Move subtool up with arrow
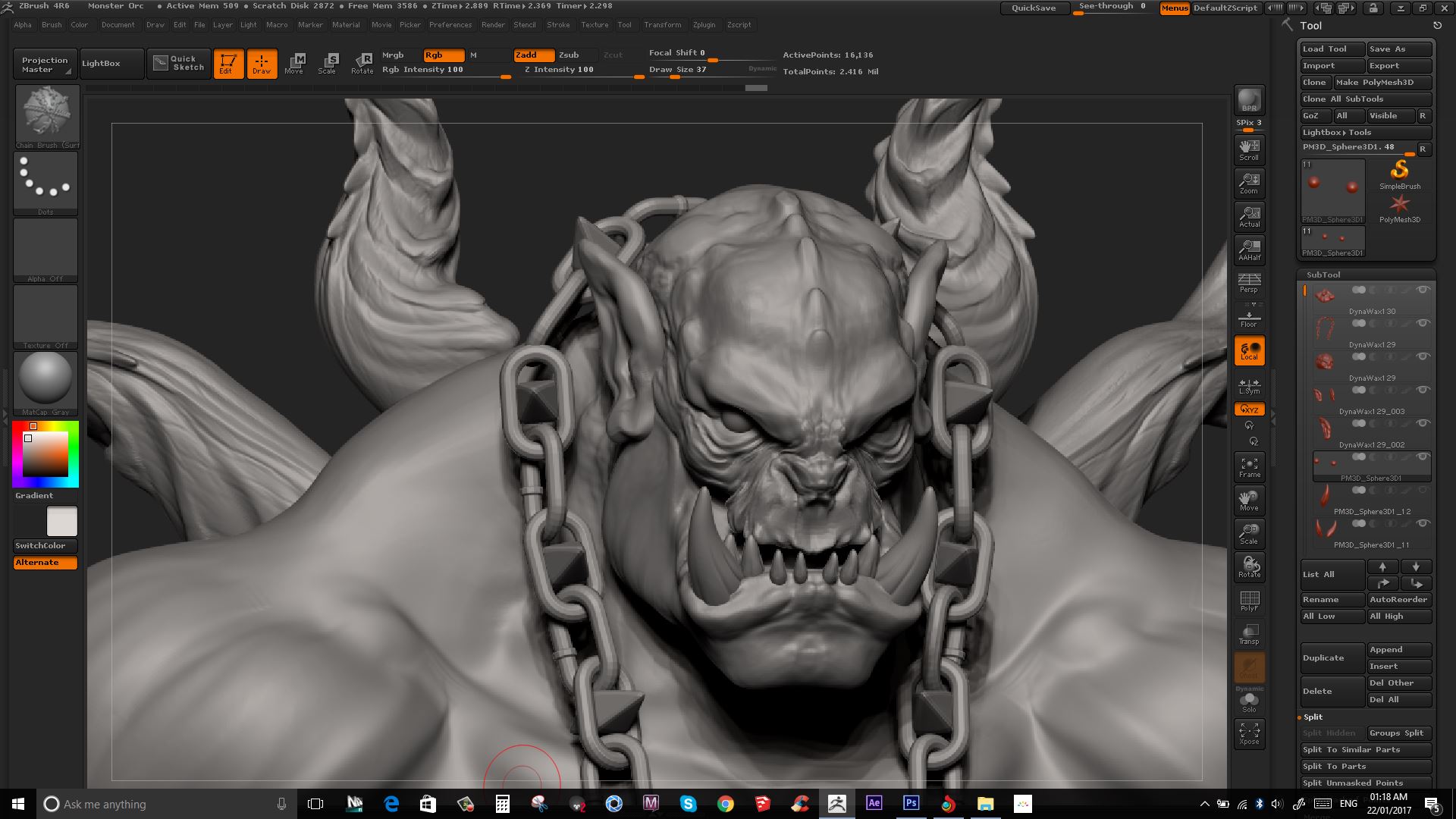 coord(1382,567)
